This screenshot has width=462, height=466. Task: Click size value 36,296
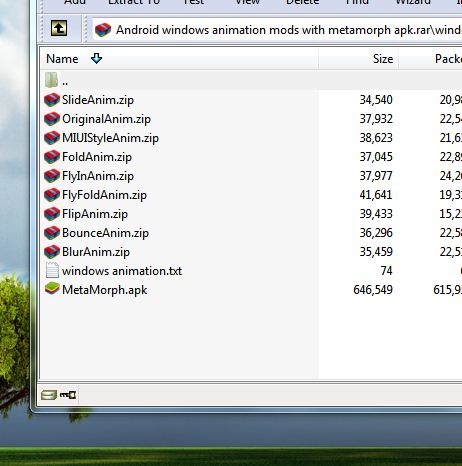click(x=376, y=233)
